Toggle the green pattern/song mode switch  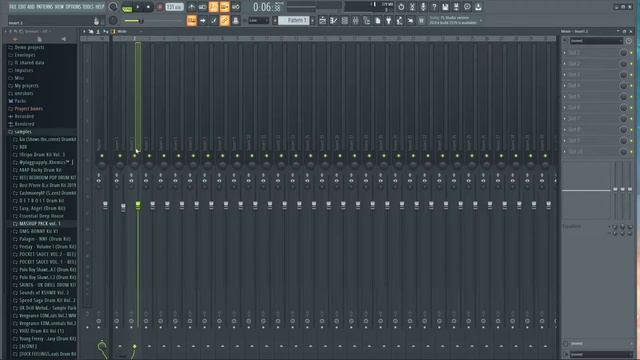pos(127,7)
